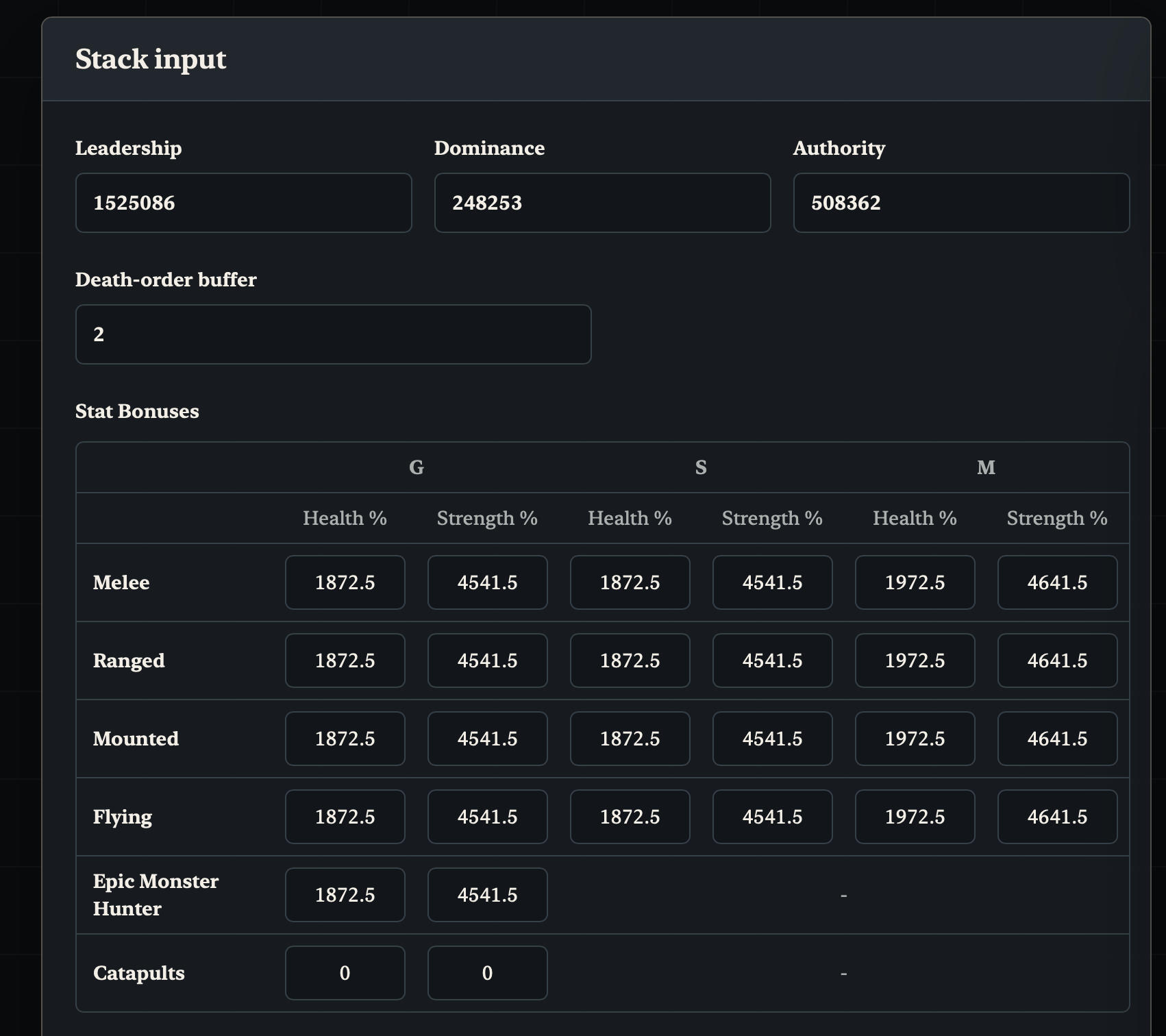This screenshot has width=1166, height=1036.
Task: Click Ranged G Strength % field
Action: coord(487,661)
